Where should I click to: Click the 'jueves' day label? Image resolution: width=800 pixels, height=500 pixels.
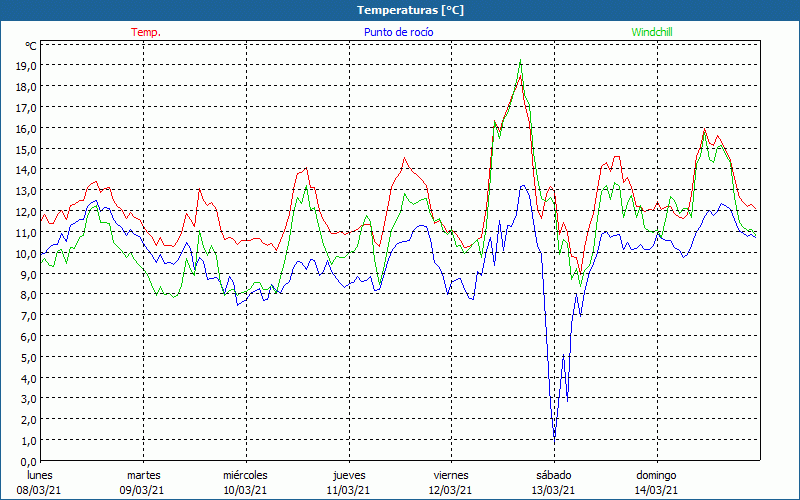349,475
